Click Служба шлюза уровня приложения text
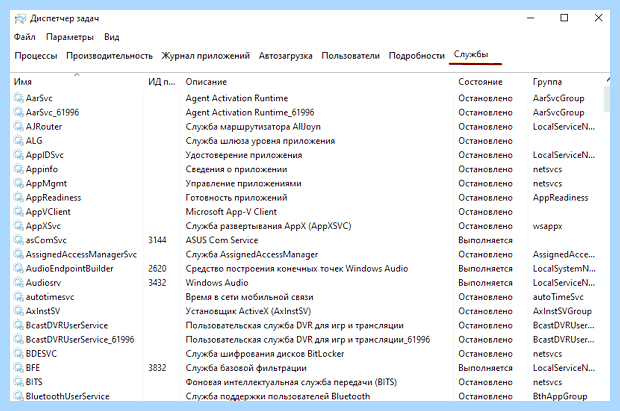Viewport: 620px width, 411px height. [260, 141]
